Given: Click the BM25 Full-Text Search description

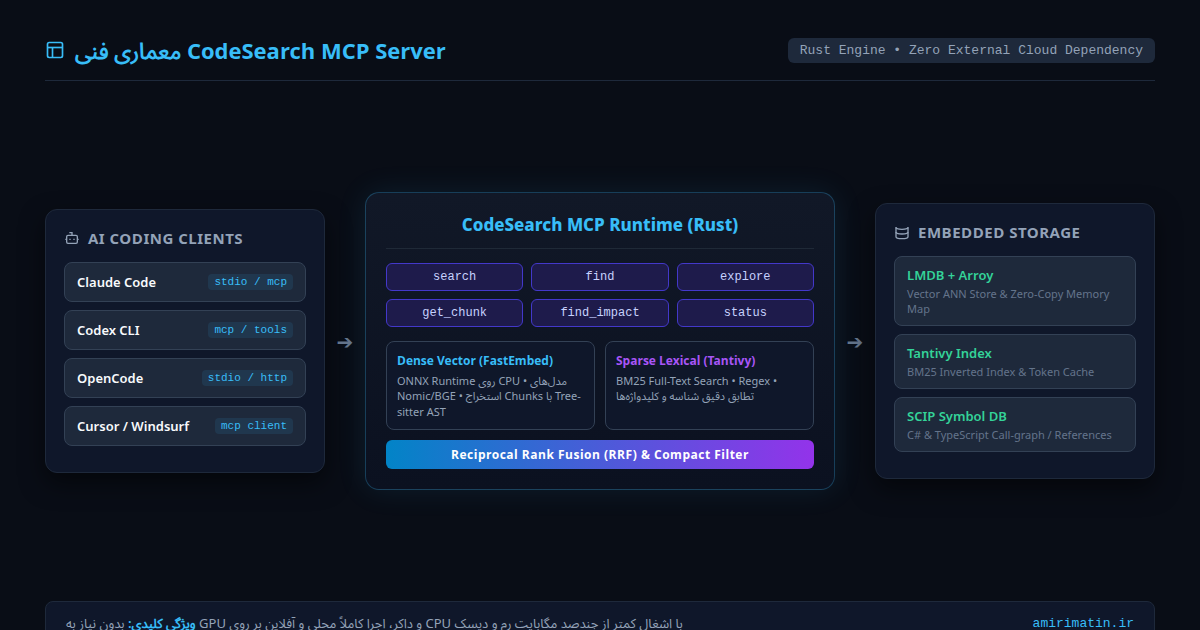Looking at the screenshot, I should (697, 389).
